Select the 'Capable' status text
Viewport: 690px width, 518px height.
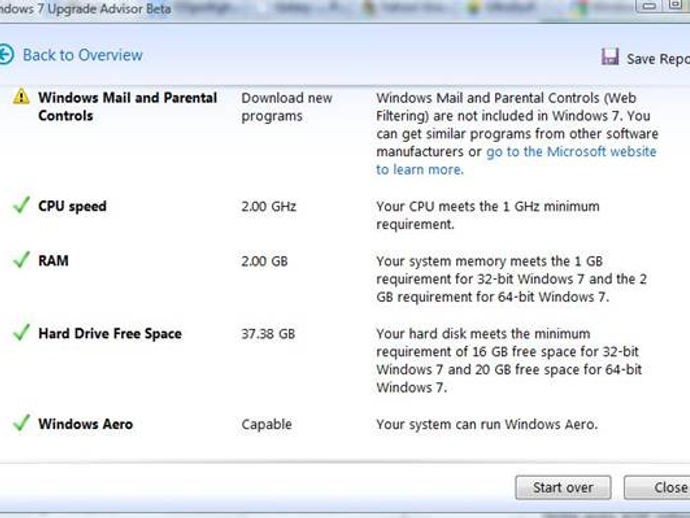[266, 425]
